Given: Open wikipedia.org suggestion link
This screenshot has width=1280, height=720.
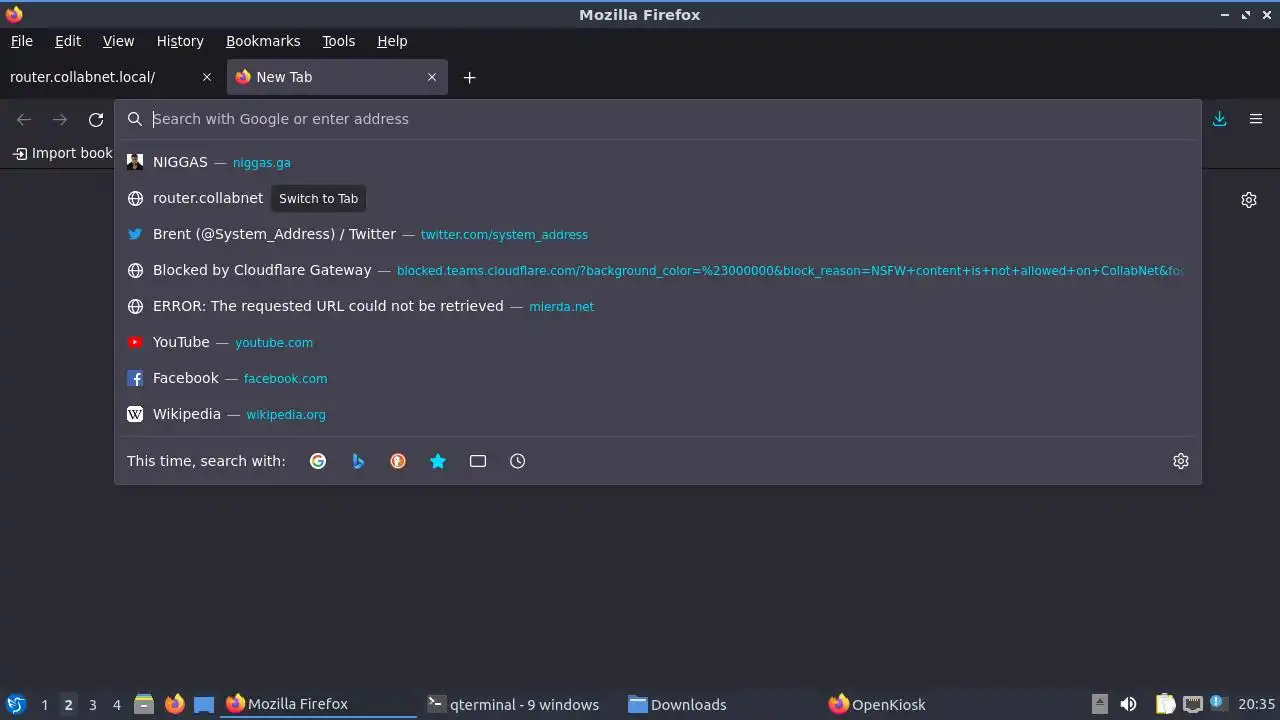Looking at the screenshot, I should pos(286,415).
